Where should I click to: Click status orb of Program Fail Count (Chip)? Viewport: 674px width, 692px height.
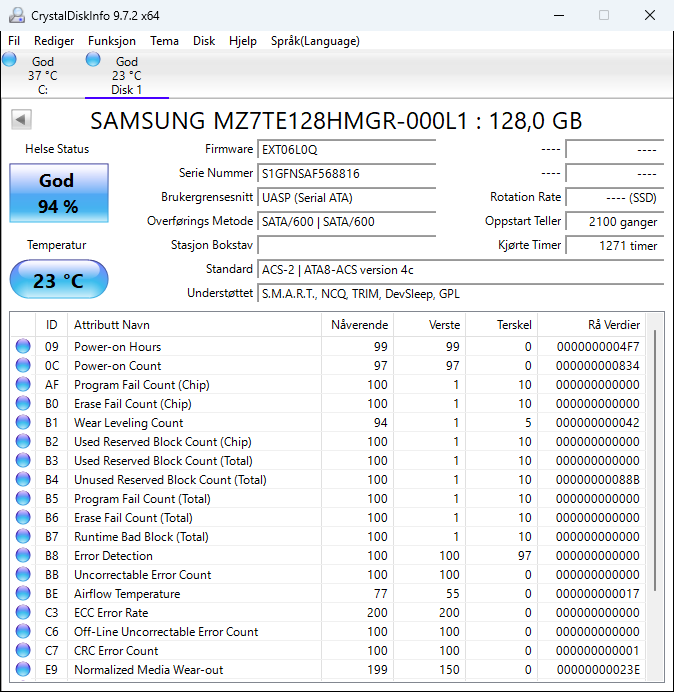pos(23,384)
